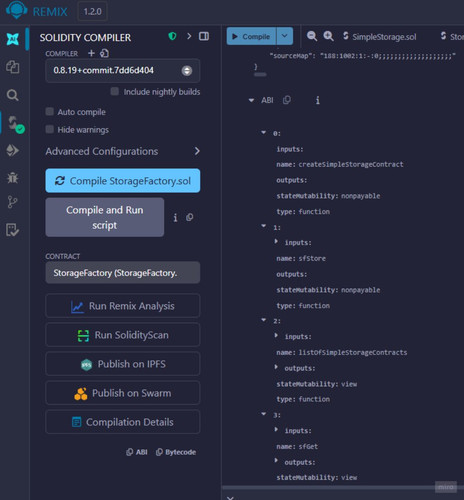The height and width of the screenshot is (500, 464).
Task: Collapse ABI item 0
Action: point(264,133)
